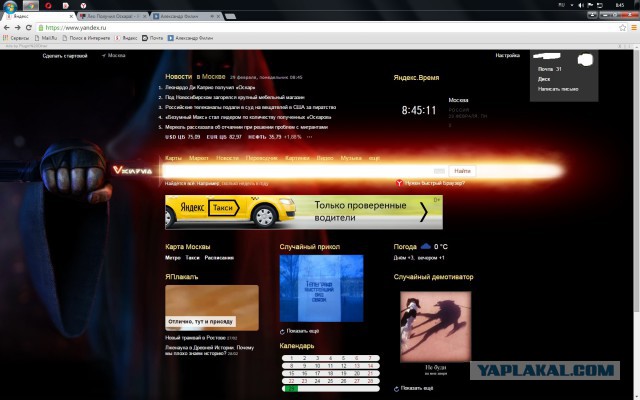Open a new browser tab

coord(230,16)
